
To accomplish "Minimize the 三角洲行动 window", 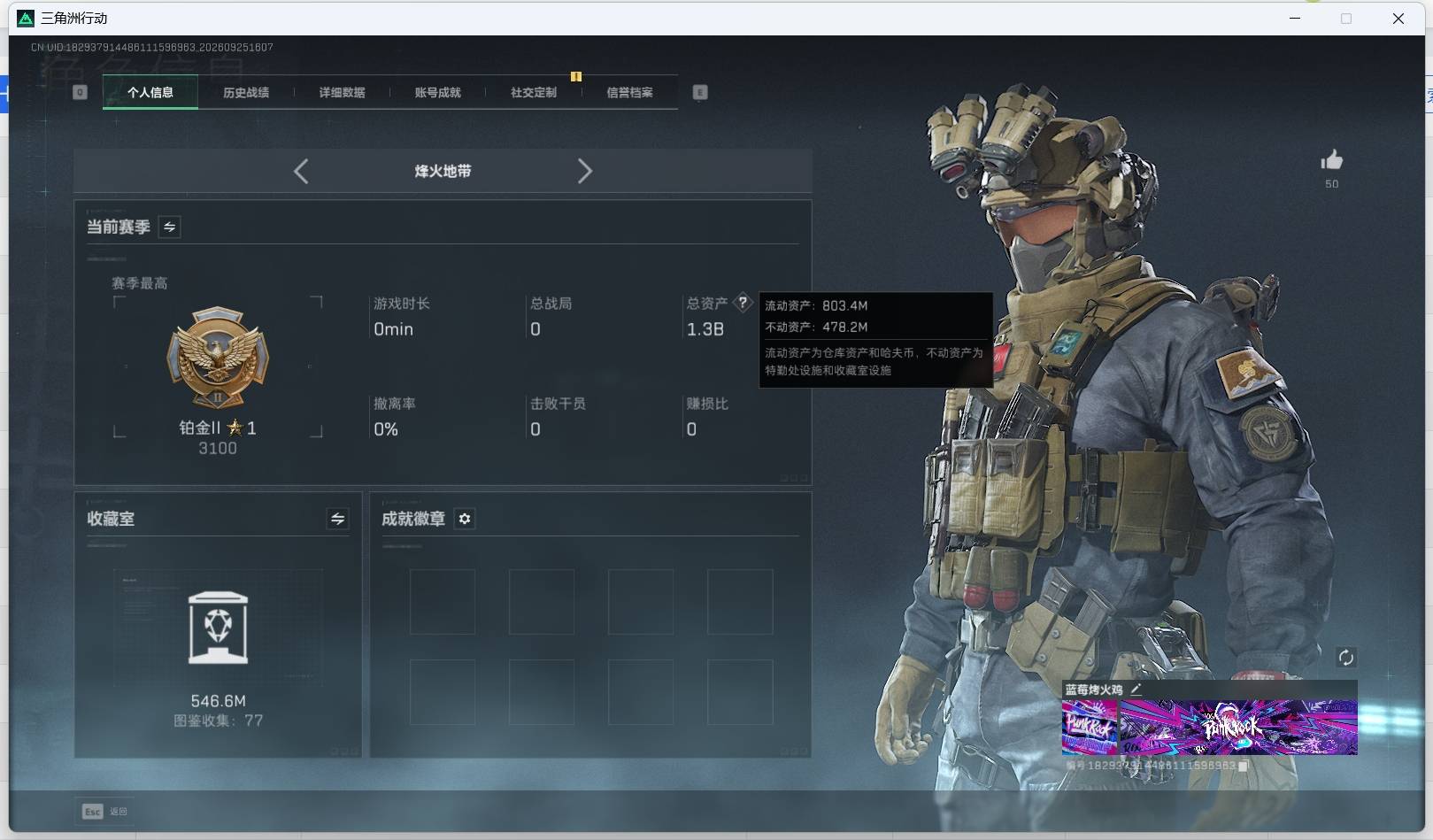I will (x=1295, y=19).
